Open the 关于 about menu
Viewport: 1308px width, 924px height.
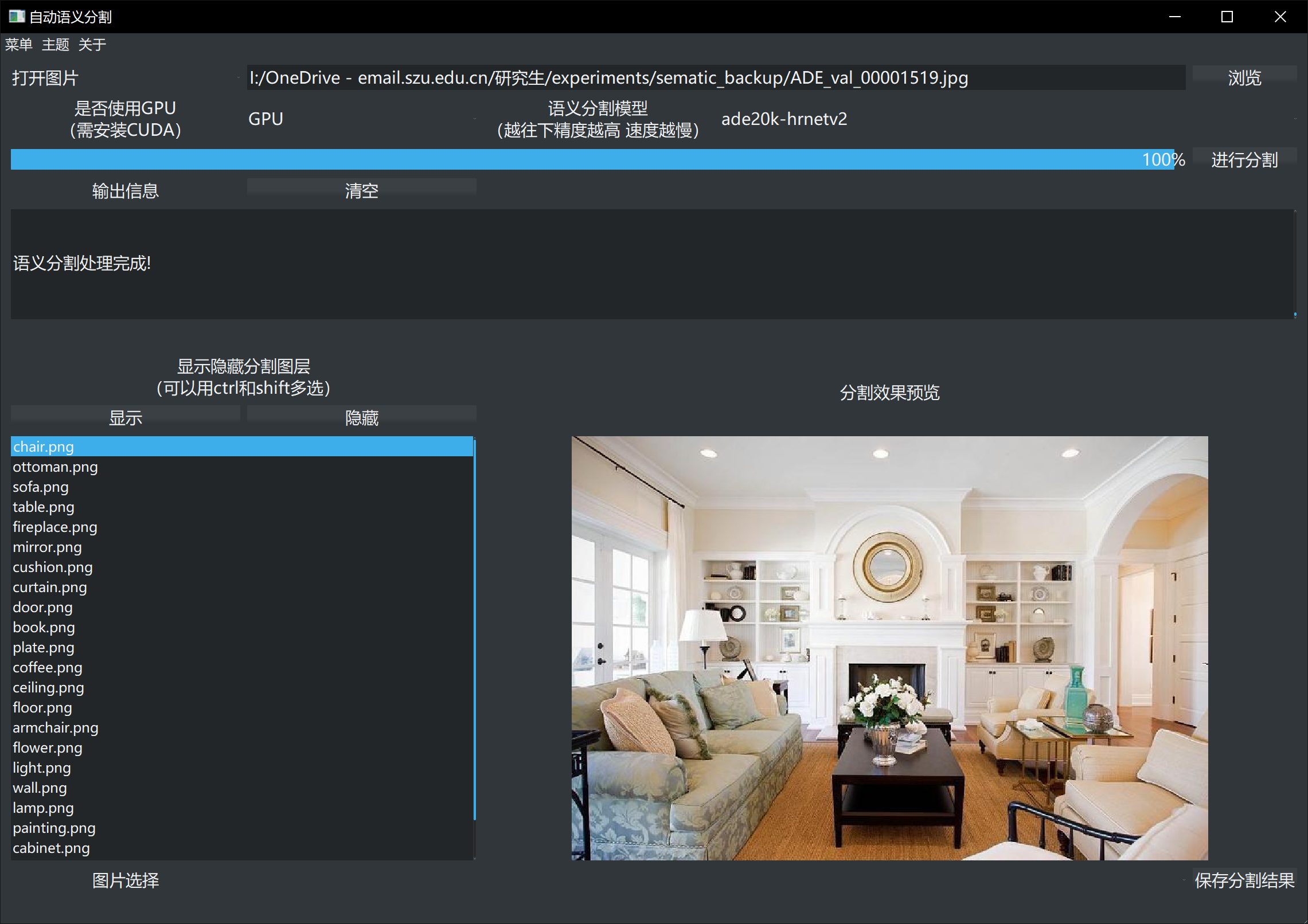pyautogui.click(x=92, y=45)
